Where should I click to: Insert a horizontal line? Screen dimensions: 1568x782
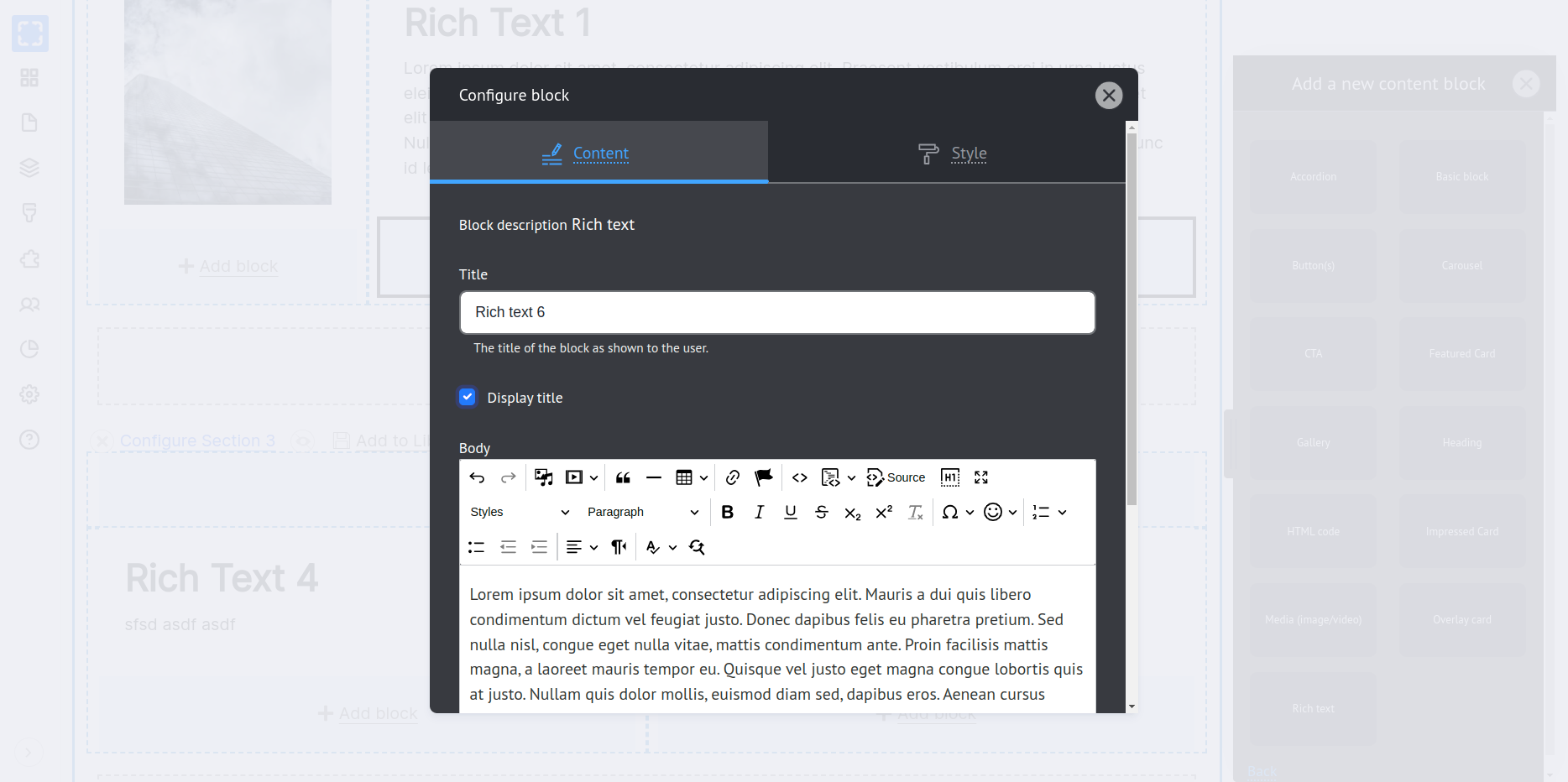(x=654, y=477)
